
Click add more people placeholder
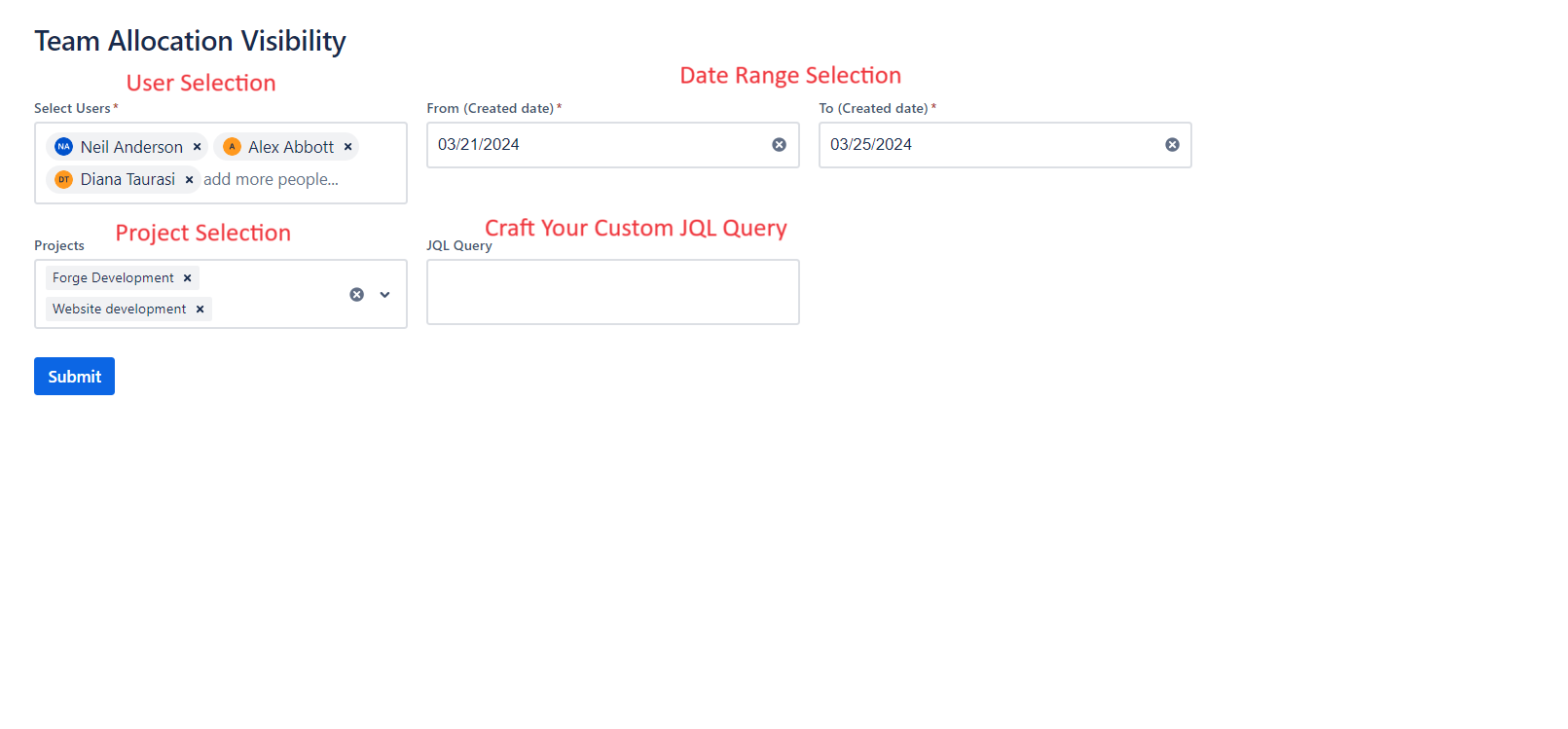272,180
